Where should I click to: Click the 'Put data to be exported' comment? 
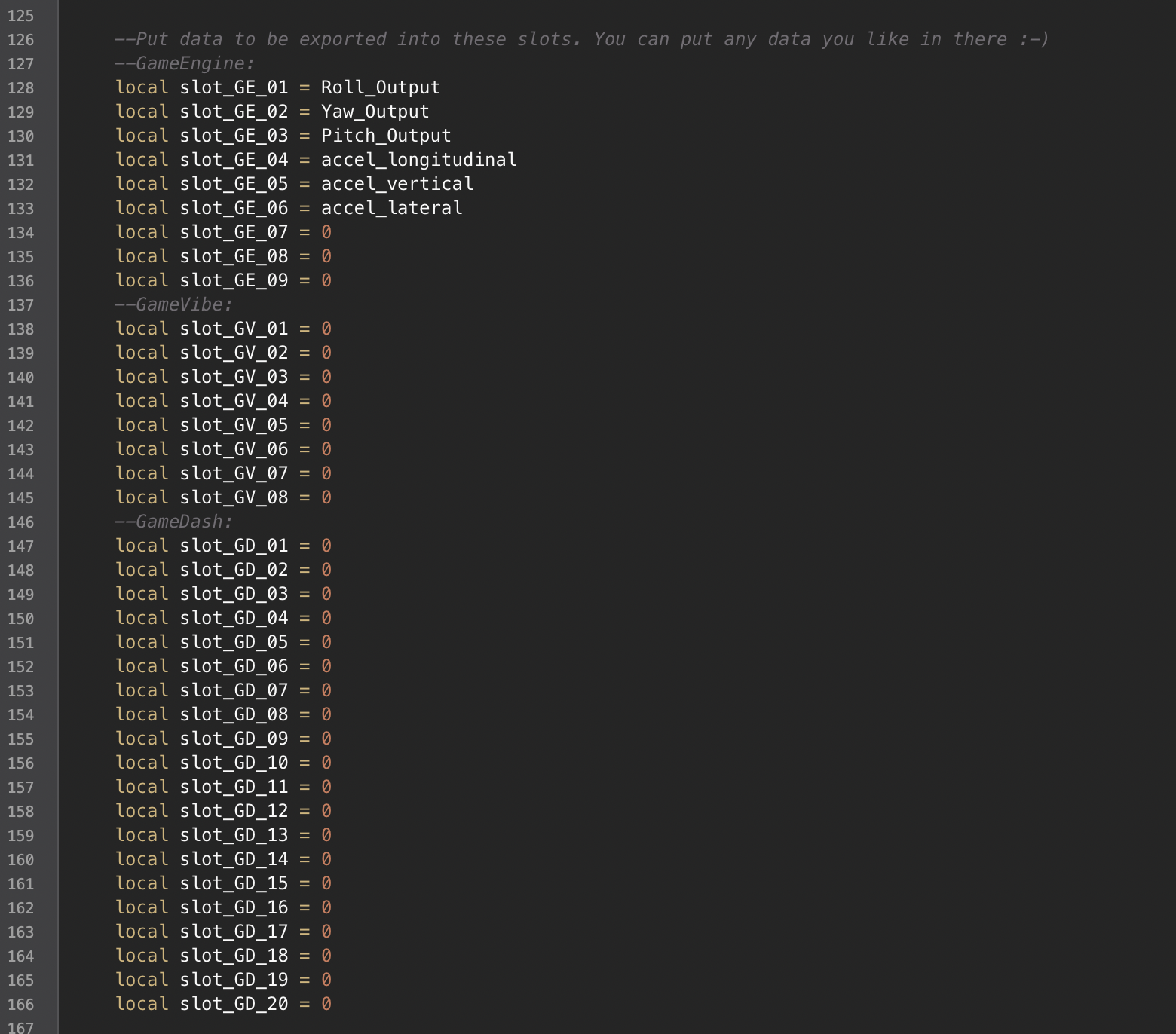[x=580, y=39]
